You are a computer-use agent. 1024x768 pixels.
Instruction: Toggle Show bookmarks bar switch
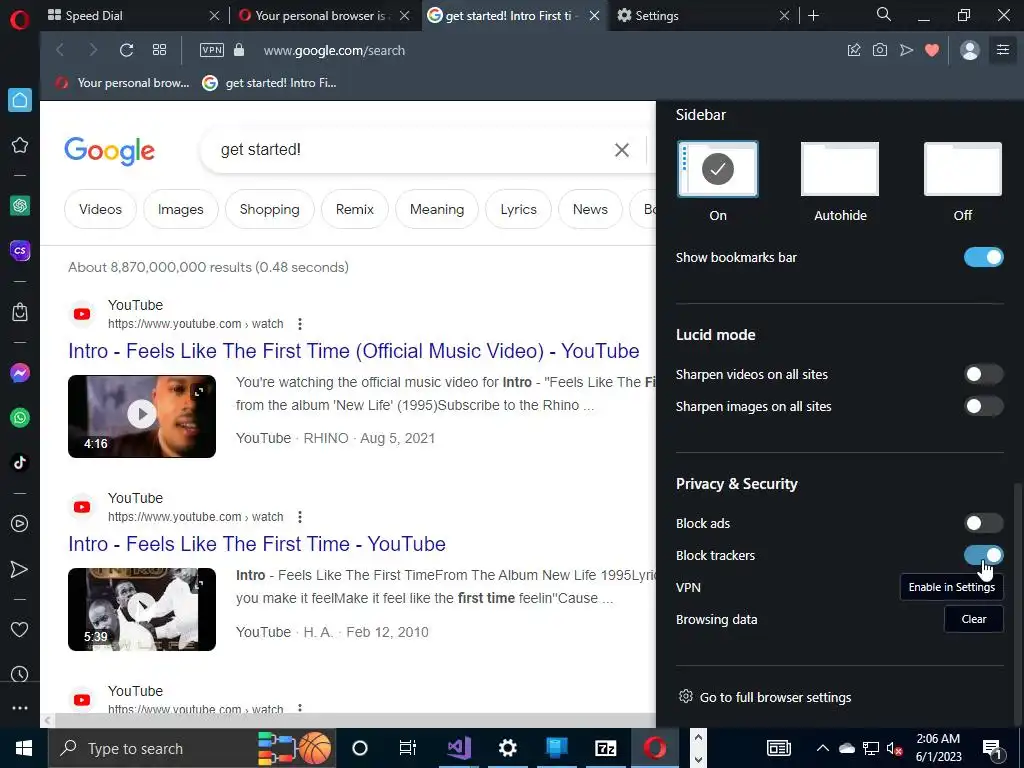pos(984,257)
